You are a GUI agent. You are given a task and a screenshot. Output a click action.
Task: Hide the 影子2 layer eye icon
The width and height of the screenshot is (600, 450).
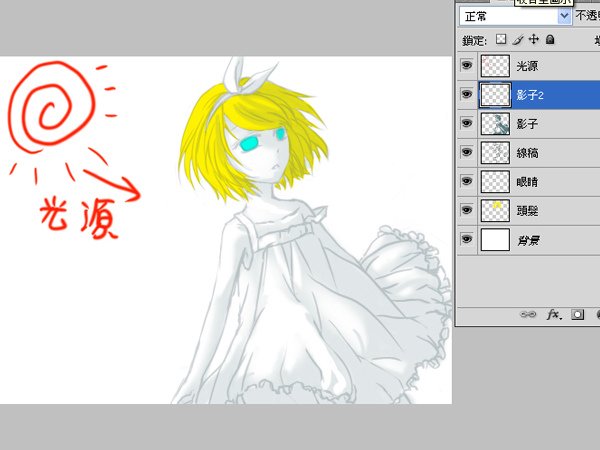[467, 94]
